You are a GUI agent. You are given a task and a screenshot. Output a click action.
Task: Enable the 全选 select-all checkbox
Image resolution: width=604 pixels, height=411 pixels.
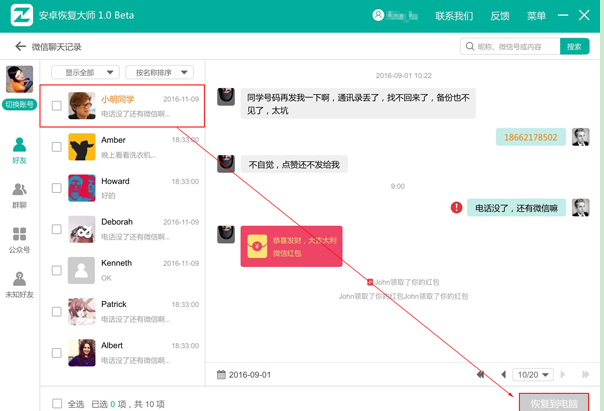57,404
